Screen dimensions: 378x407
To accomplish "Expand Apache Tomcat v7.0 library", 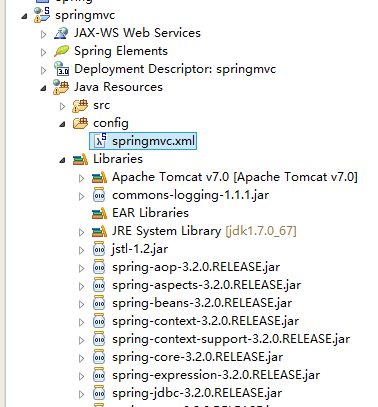I will (x=81, y=178).
